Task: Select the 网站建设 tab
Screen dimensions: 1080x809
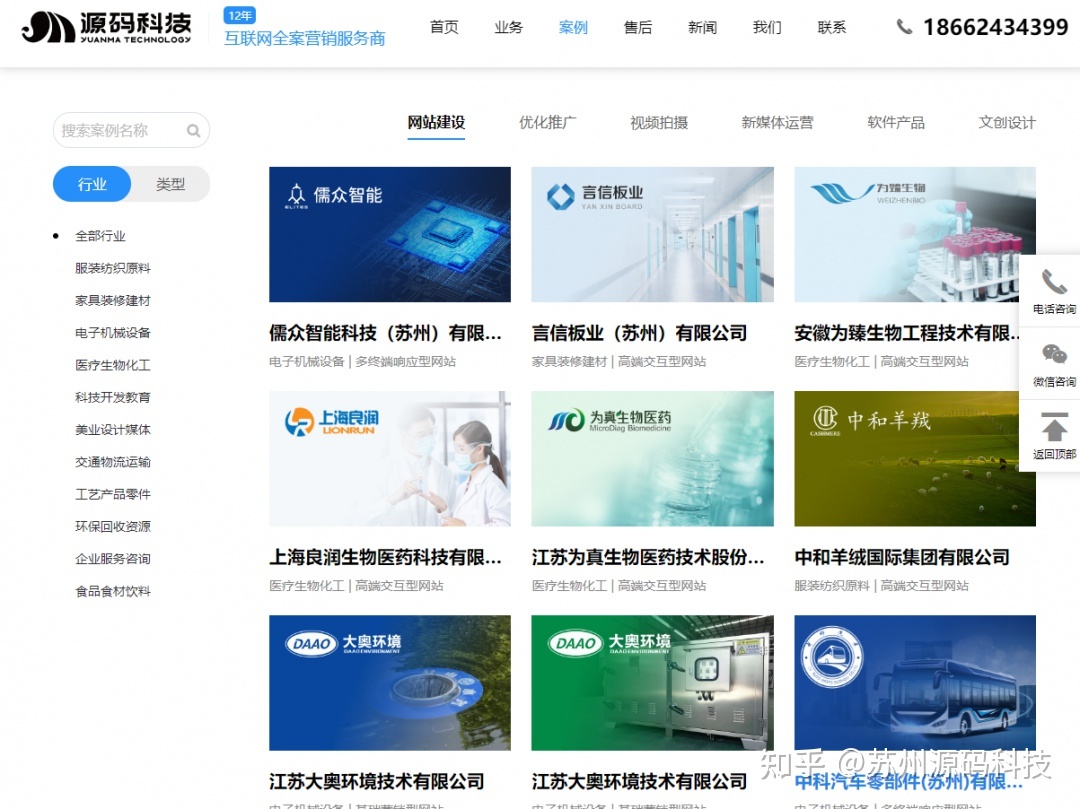Action: pyautogui.click(x=436, y=123)
